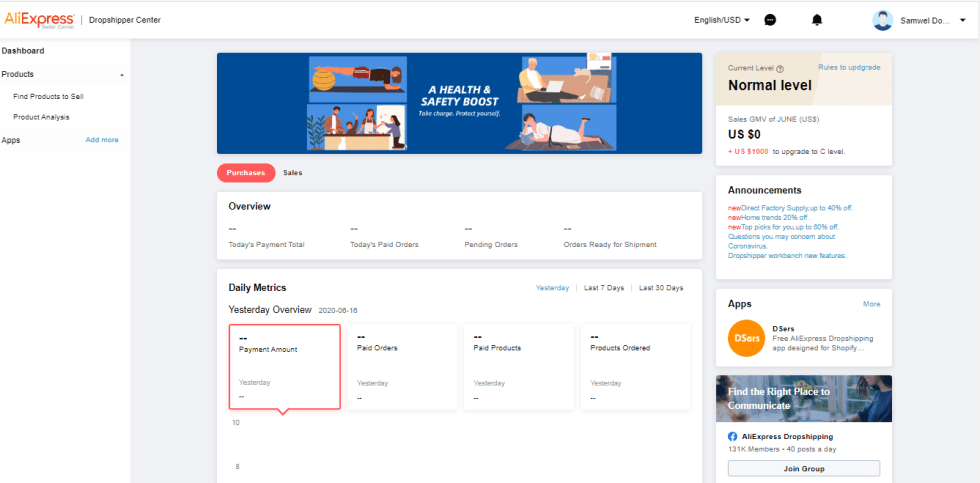The image size is (980, 483).
Task: Select the Paid Products metric card
Action: tap(519, 367)
